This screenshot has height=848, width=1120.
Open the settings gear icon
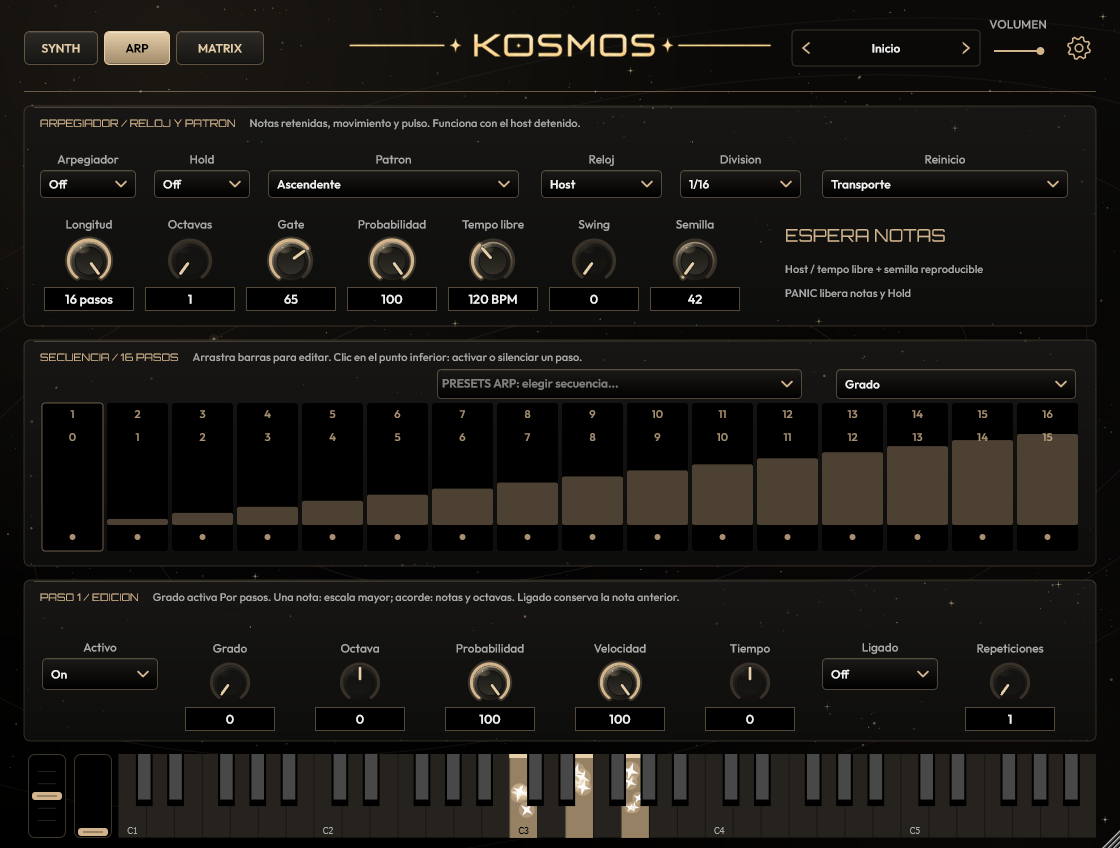[x=1079, y=48]
